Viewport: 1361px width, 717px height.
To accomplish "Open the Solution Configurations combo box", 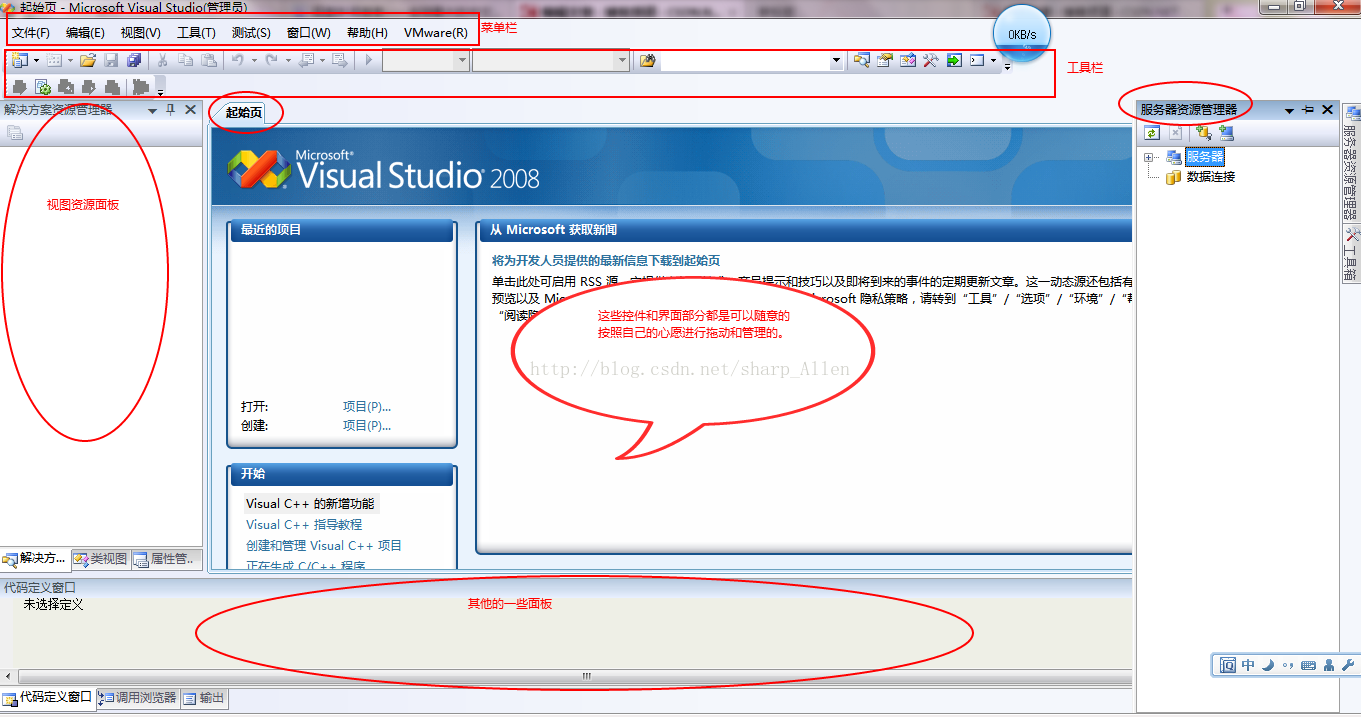I will coord(426,60).
